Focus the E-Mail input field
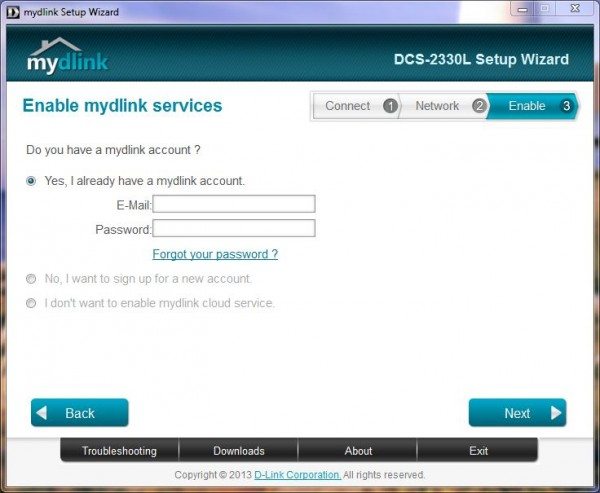Viewport: 600px width, 493px height. pos(234,204)
